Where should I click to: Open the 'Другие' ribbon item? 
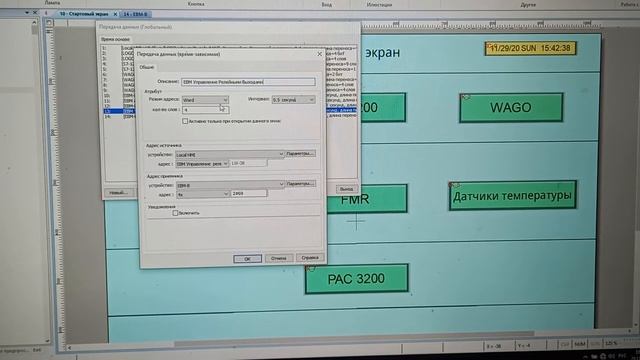(528, 5)
